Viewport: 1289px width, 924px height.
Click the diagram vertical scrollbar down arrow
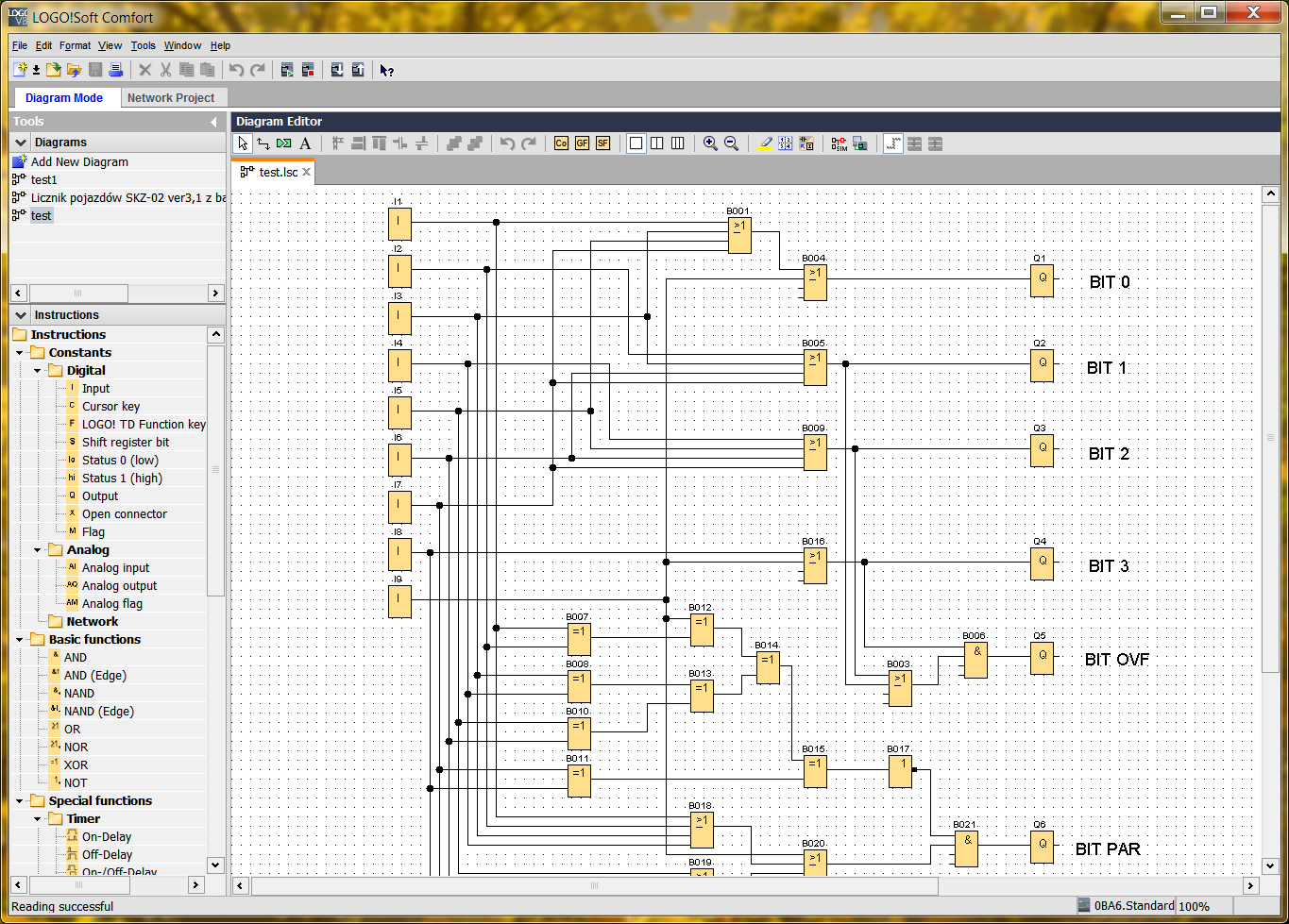coord(1270,865)
